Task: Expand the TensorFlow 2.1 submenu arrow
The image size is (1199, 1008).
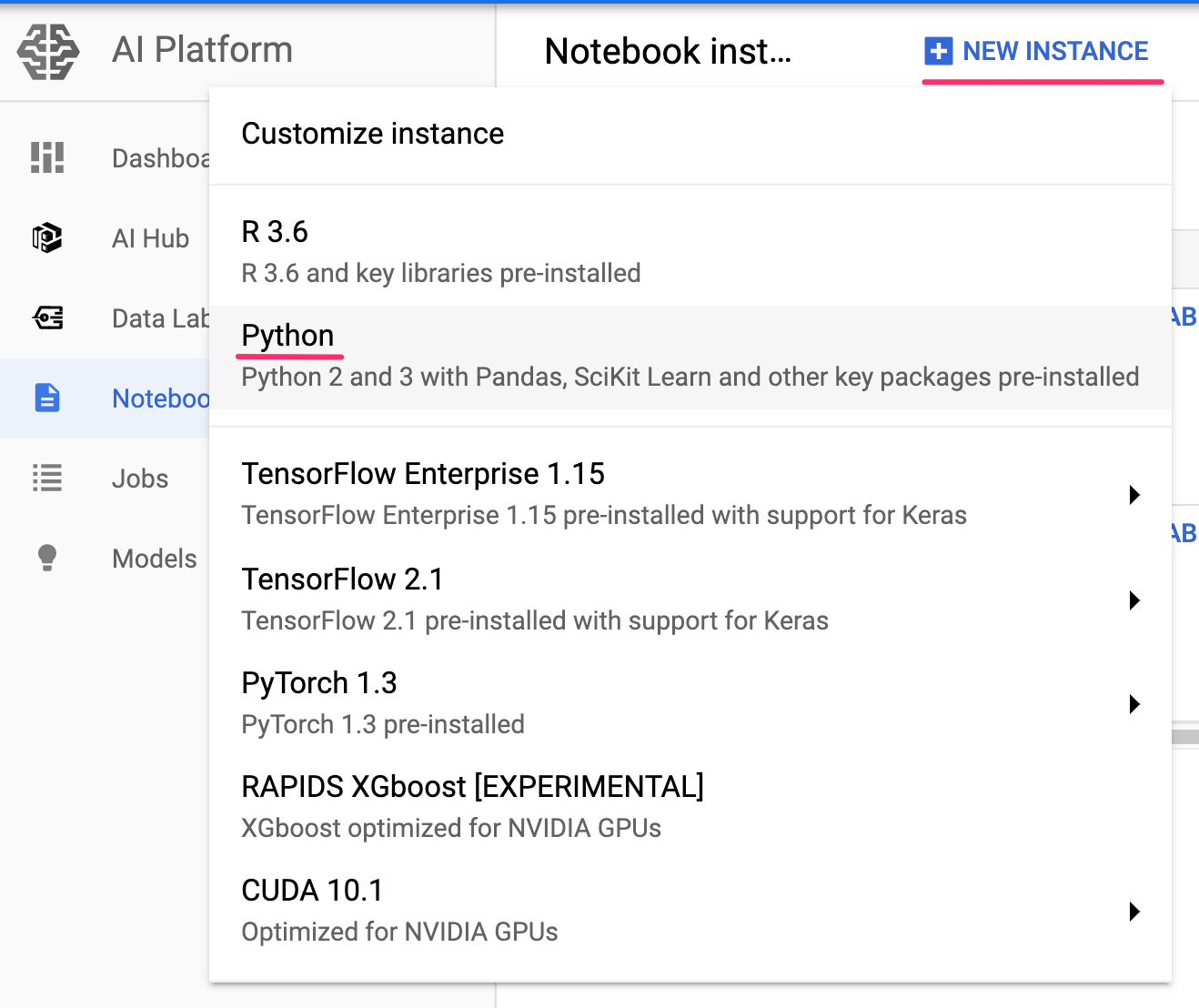Action: click(1134, 600)
